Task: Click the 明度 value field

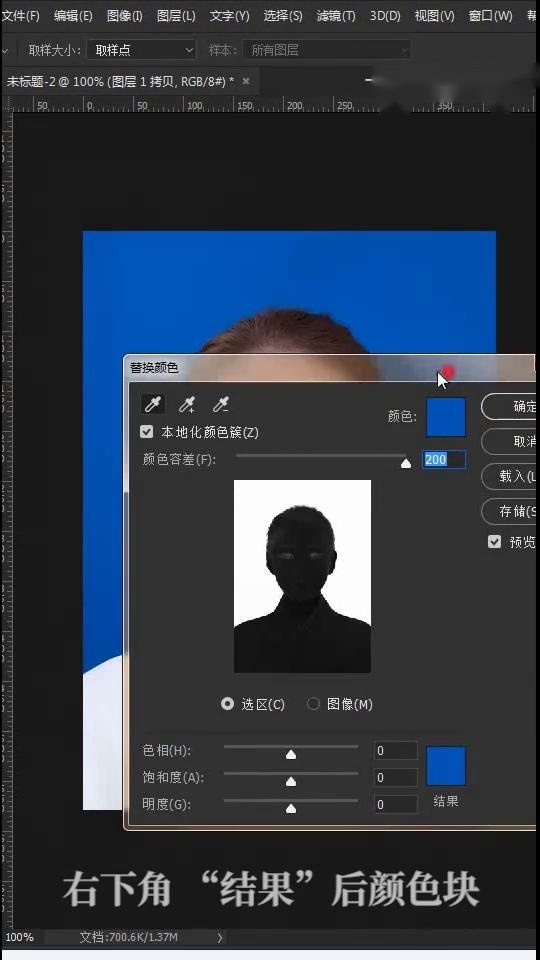Action: pyautogui.click(x=396, y=804)
